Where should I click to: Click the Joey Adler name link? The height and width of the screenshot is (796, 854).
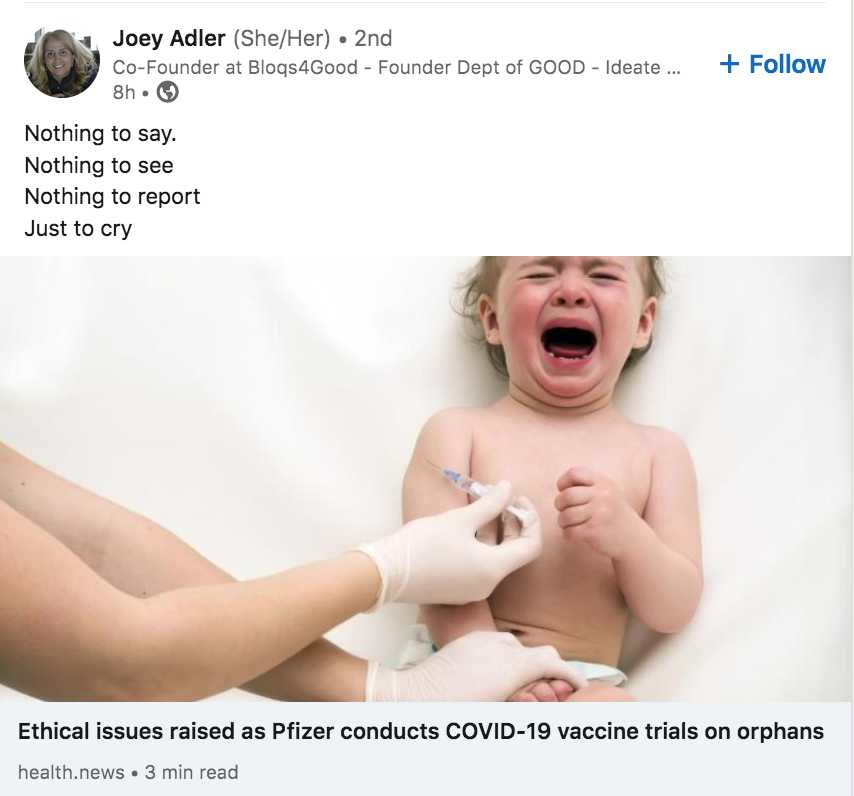point(169,38)
